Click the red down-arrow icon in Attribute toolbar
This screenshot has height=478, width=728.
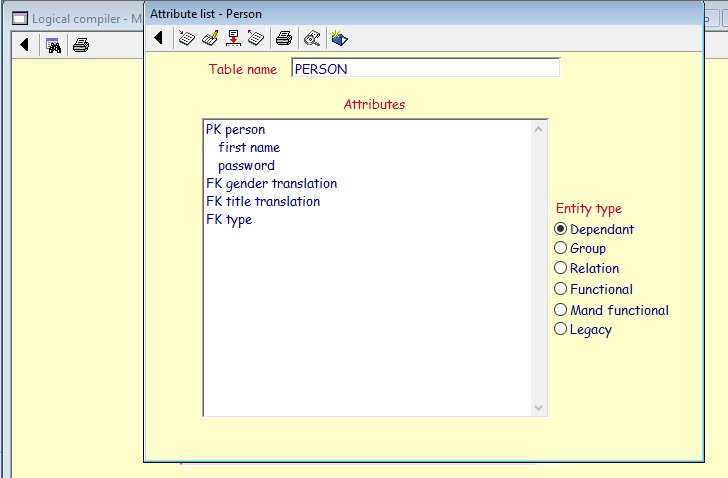[233, 39]
